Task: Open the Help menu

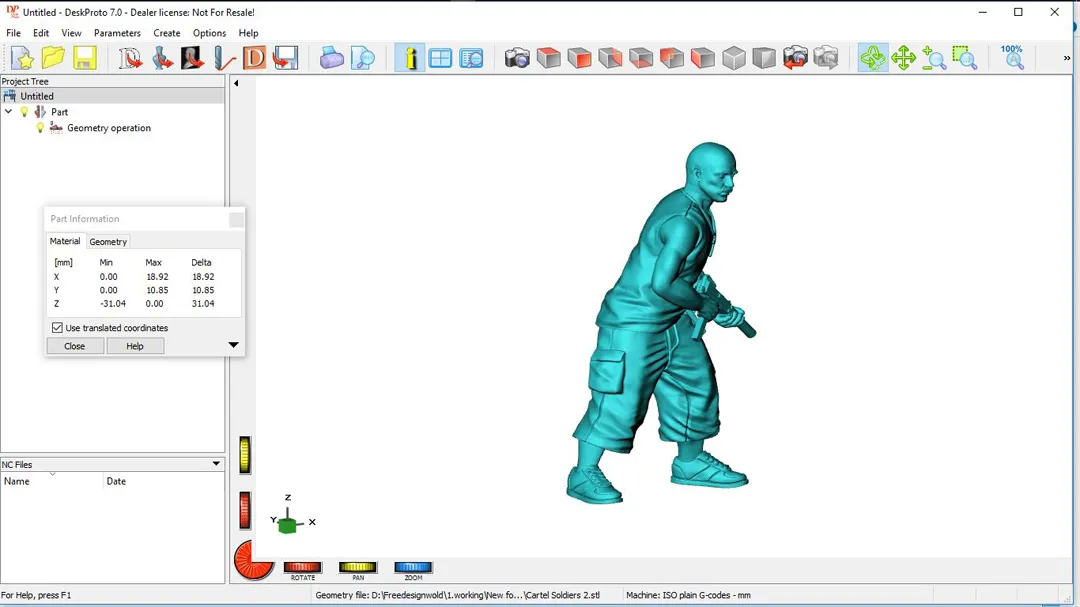Action: click(x=248, y=33)
